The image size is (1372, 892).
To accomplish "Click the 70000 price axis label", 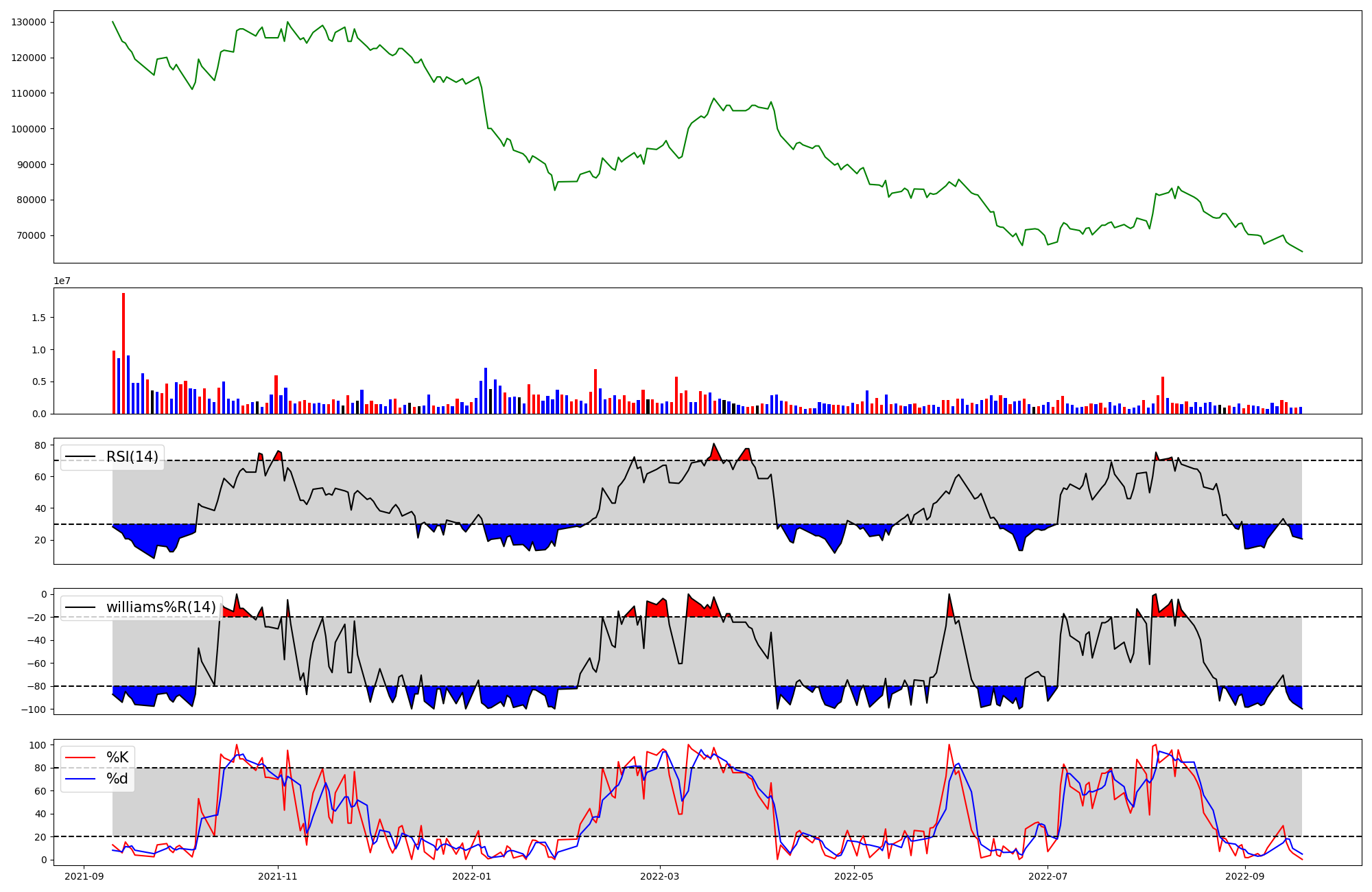I will coord(32,236).
